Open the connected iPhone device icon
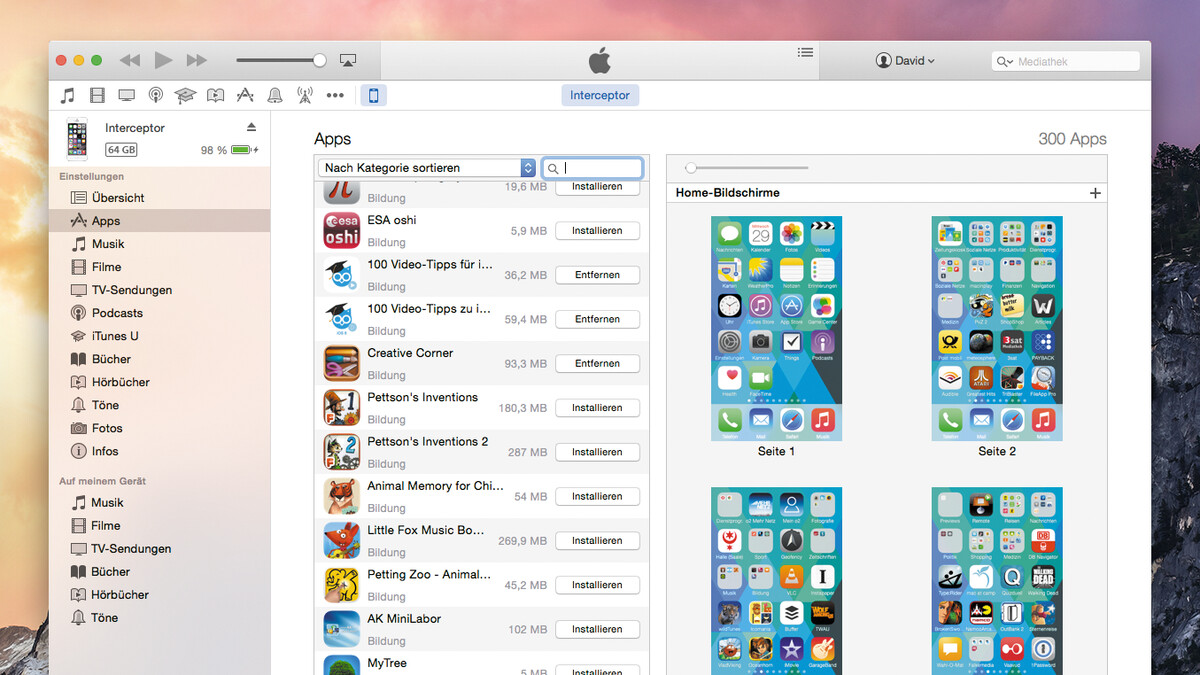The width and height of the screenshot is (1200, 675). [373, 95]
